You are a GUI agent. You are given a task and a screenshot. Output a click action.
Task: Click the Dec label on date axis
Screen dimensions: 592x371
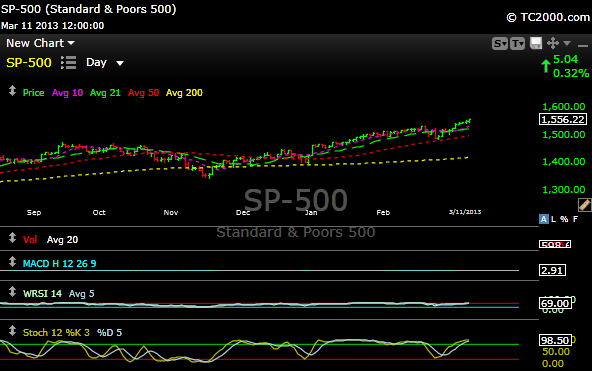coord(243,212)
